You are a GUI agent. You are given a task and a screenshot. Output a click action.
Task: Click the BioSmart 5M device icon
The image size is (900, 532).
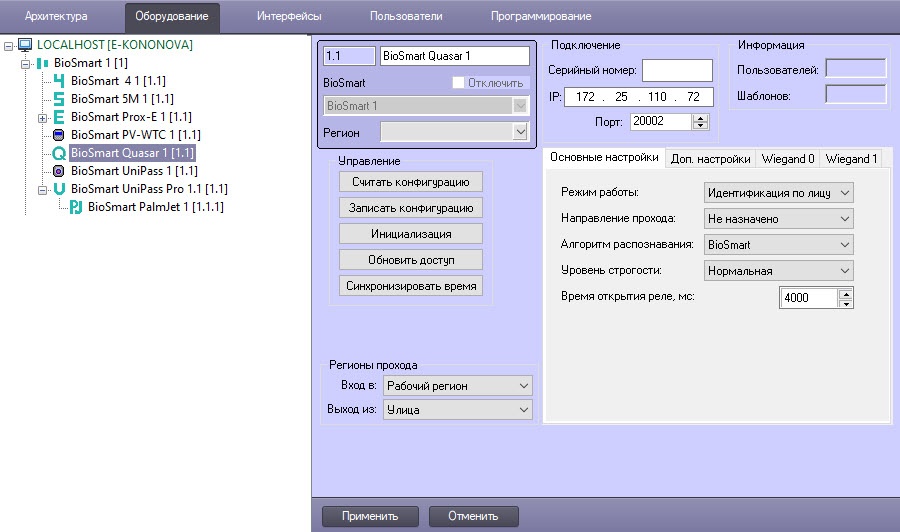58,99
